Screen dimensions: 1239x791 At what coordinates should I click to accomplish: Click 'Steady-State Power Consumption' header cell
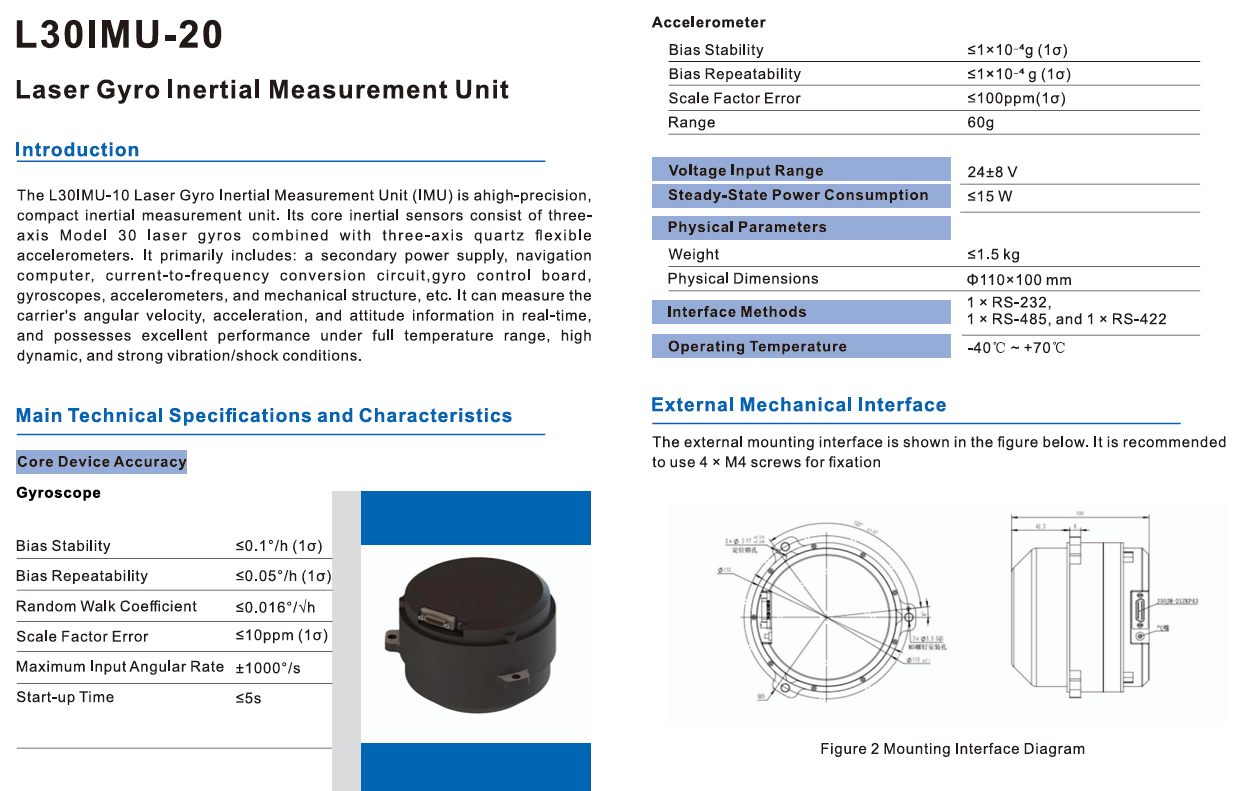click(x=801, y=195)
